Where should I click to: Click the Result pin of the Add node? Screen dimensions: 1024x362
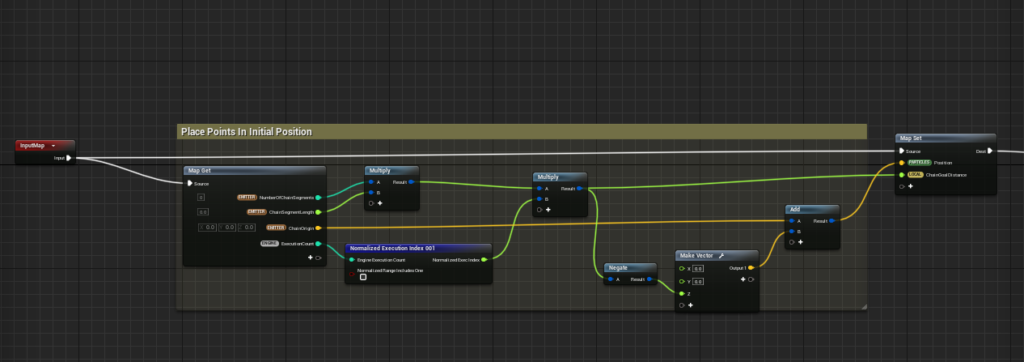pos(831,221)
